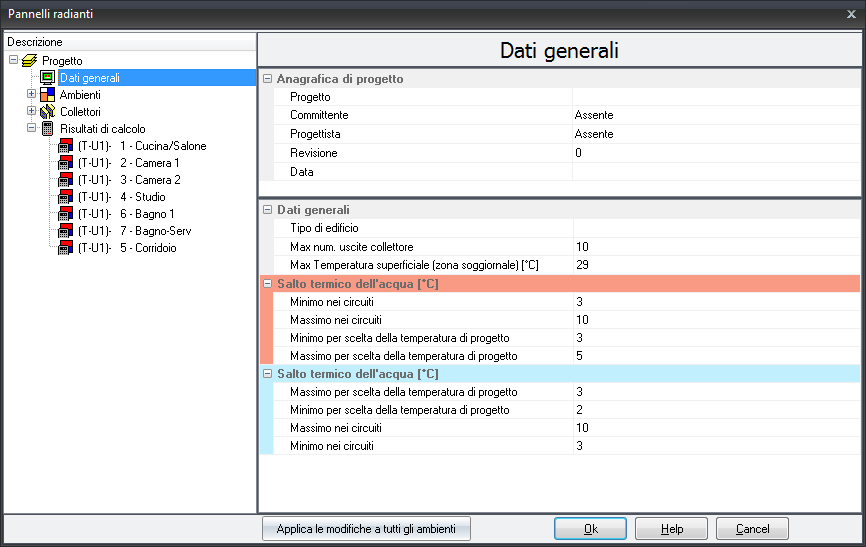Click the Ambienti colored squares icon
The image size is (866, 547).
pyautogui.click(x=48, y=95)
